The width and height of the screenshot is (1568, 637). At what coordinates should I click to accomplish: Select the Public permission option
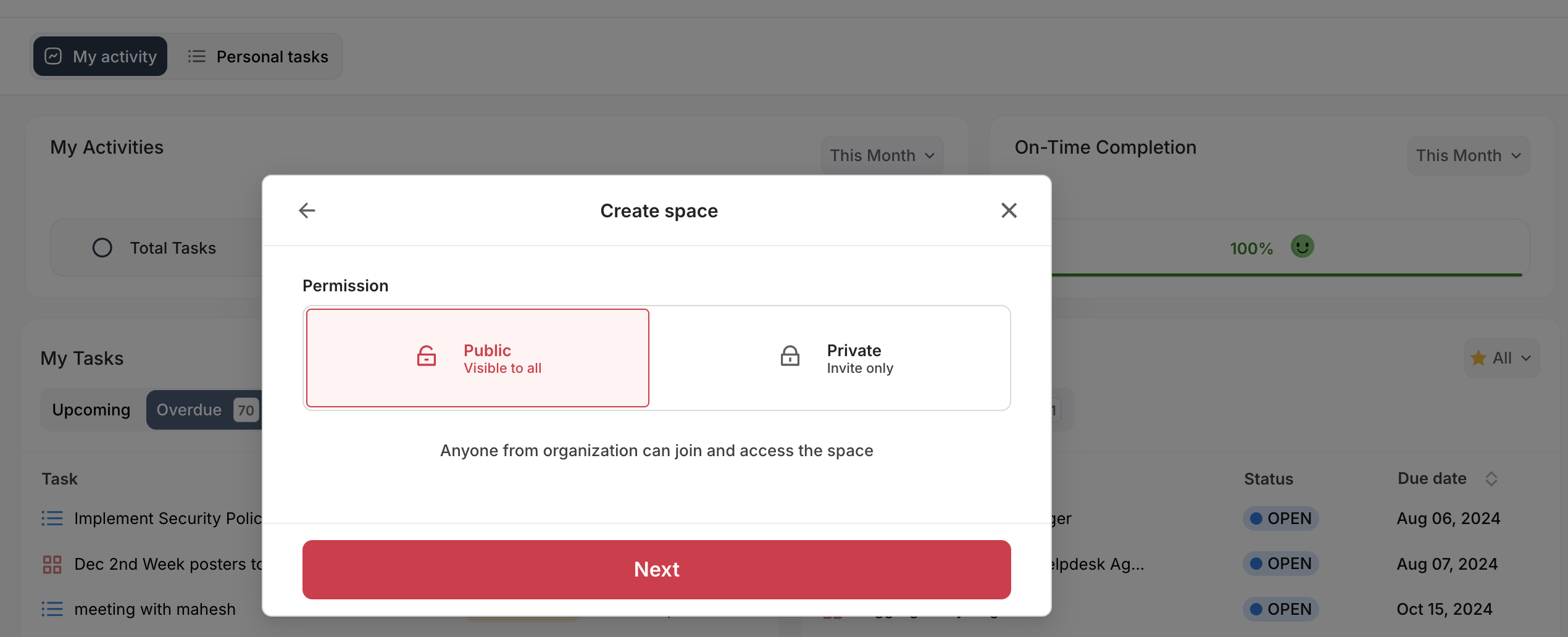[x=477, y=358]
